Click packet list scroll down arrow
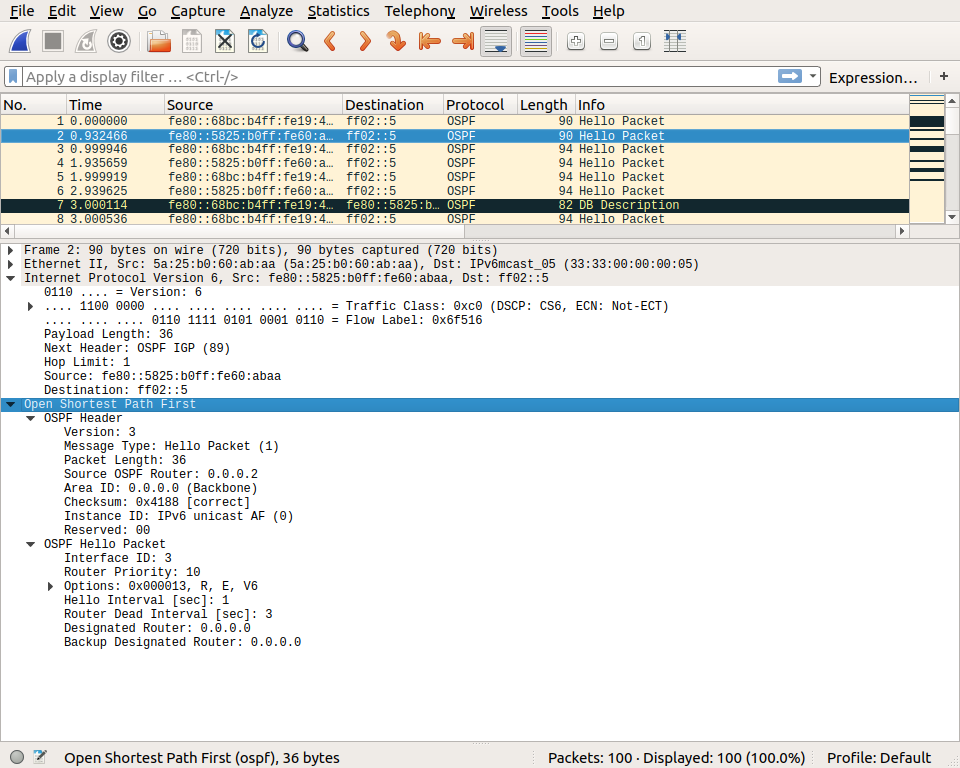 (x=952, y=217)
